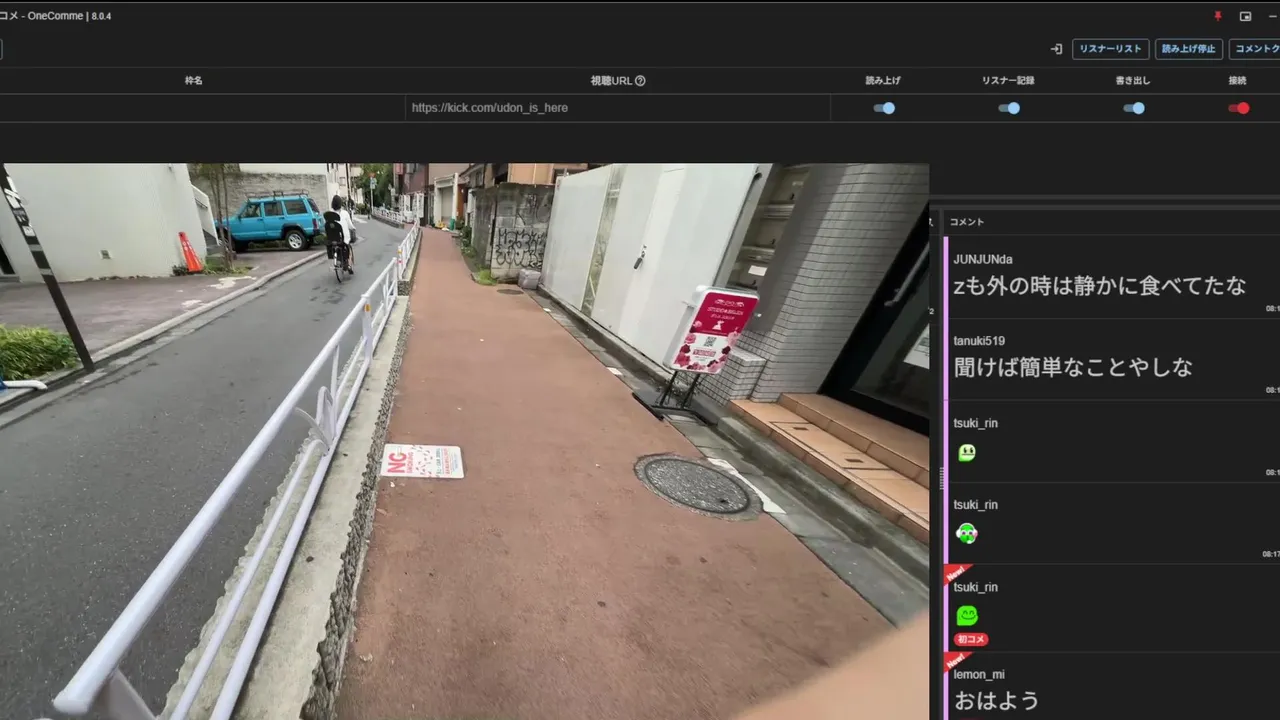Click the street livestream video preview

pyautogui.click(x=464, y=441)
